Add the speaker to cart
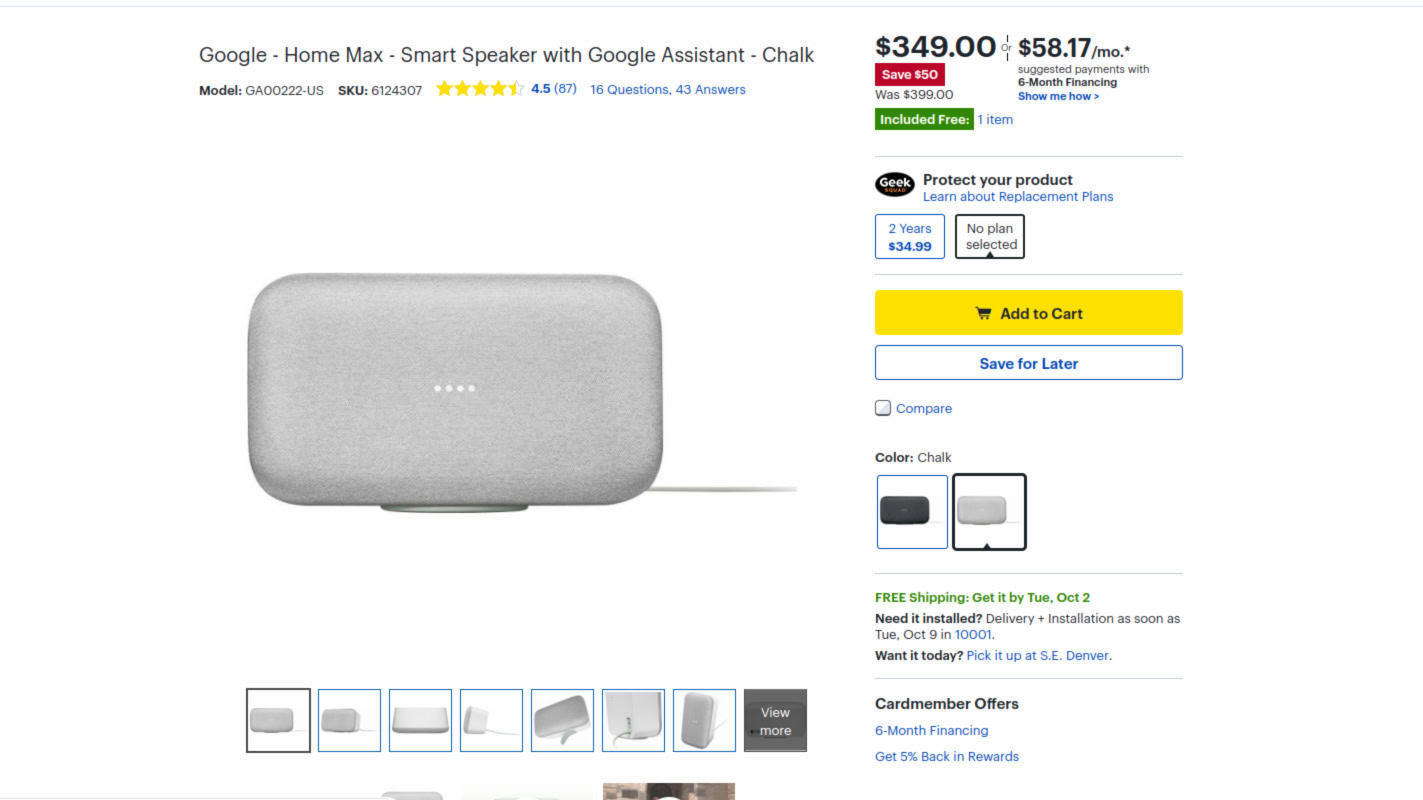The width and height of the screenshot is (1423, 800). pyautogui.click(x=1028, y=313)
